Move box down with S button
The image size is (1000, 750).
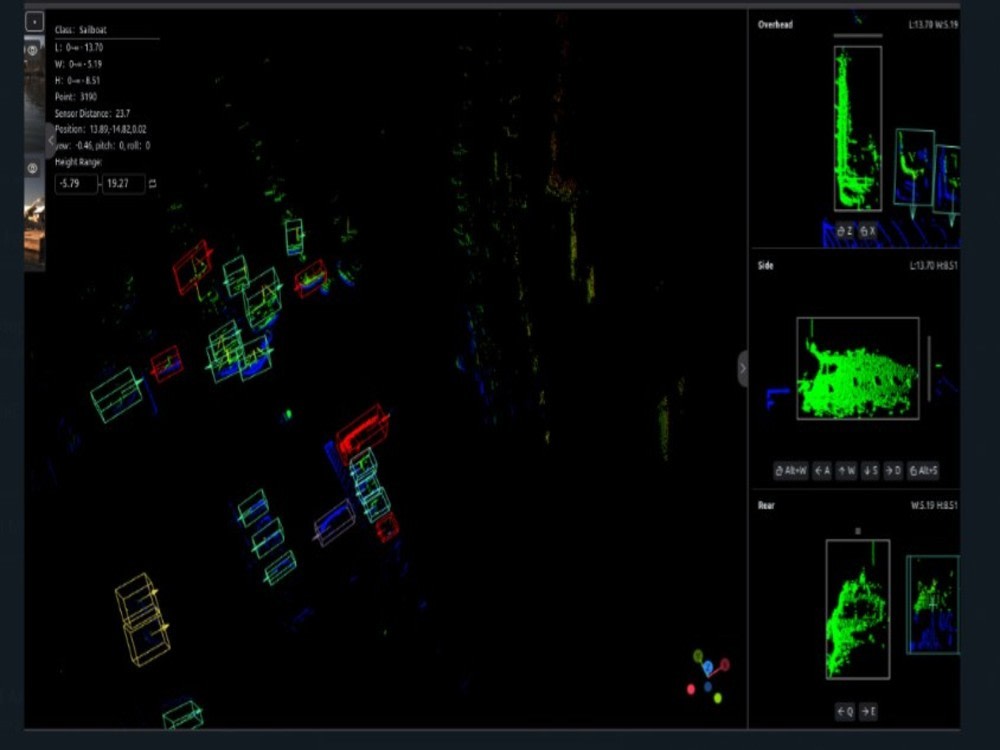pyautogui.click(x=870, y=471)
